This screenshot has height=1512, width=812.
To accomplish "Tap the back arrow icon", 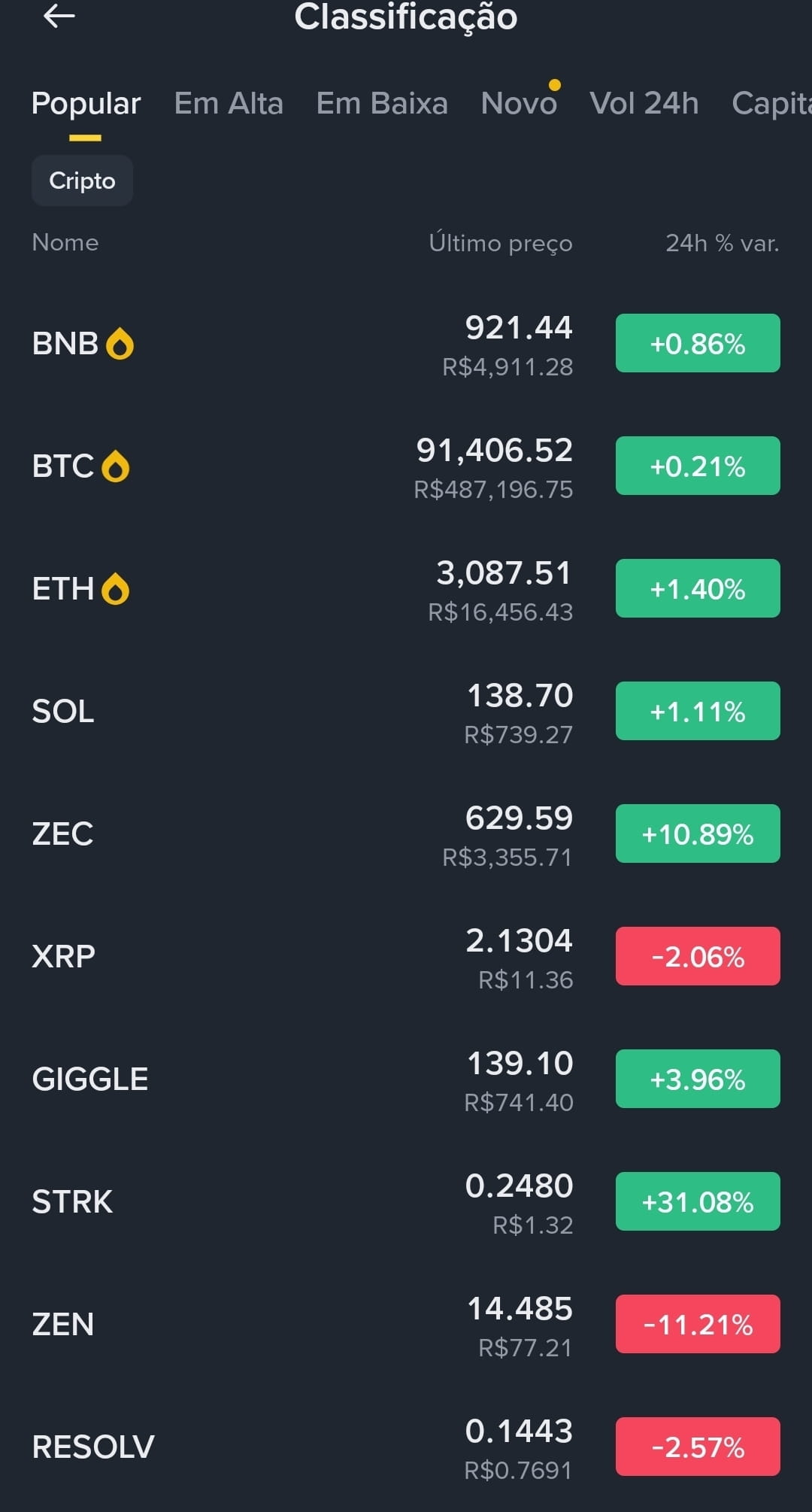I will click(59, 16).
